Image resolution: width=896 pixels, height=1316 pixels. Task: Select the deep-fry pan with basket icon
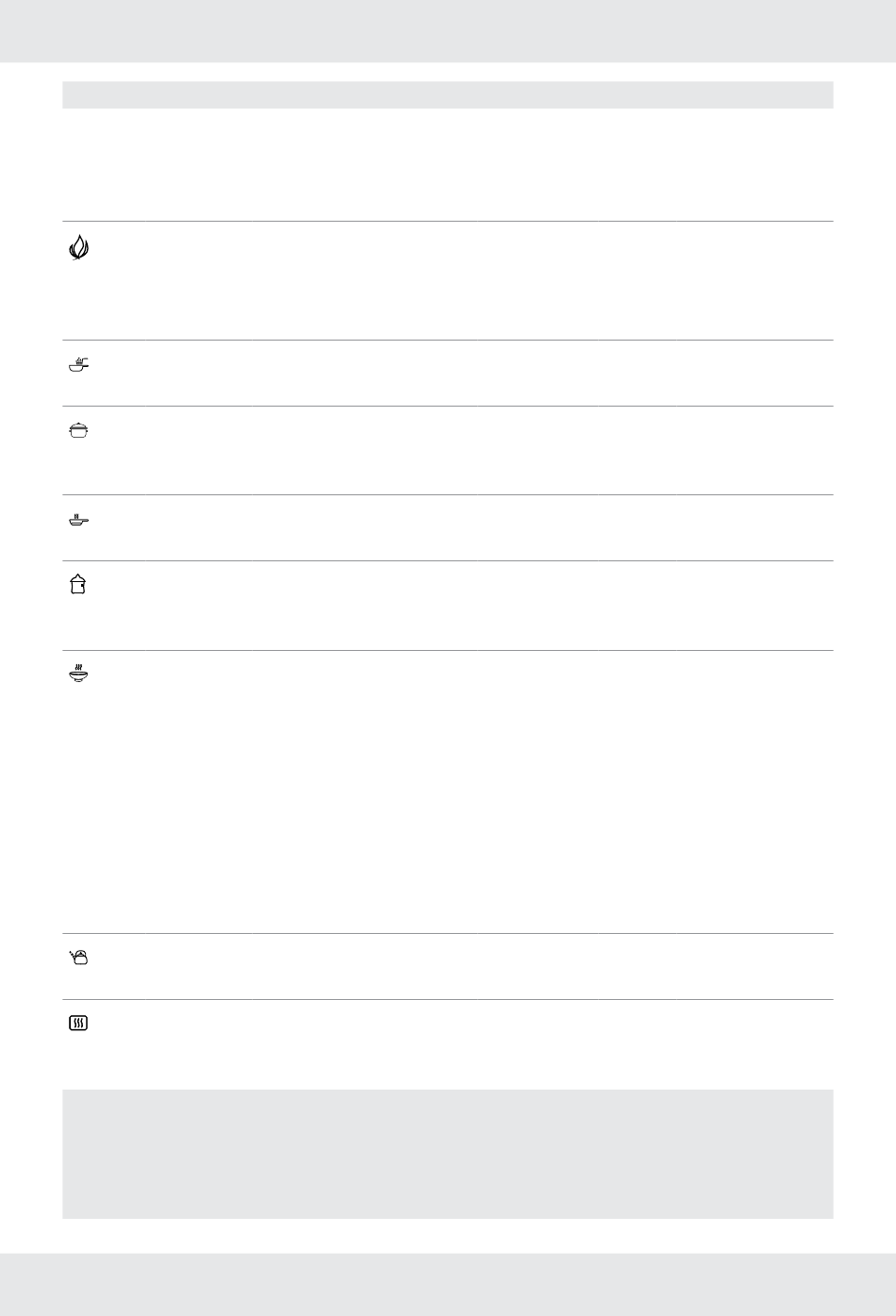(78, 364)
